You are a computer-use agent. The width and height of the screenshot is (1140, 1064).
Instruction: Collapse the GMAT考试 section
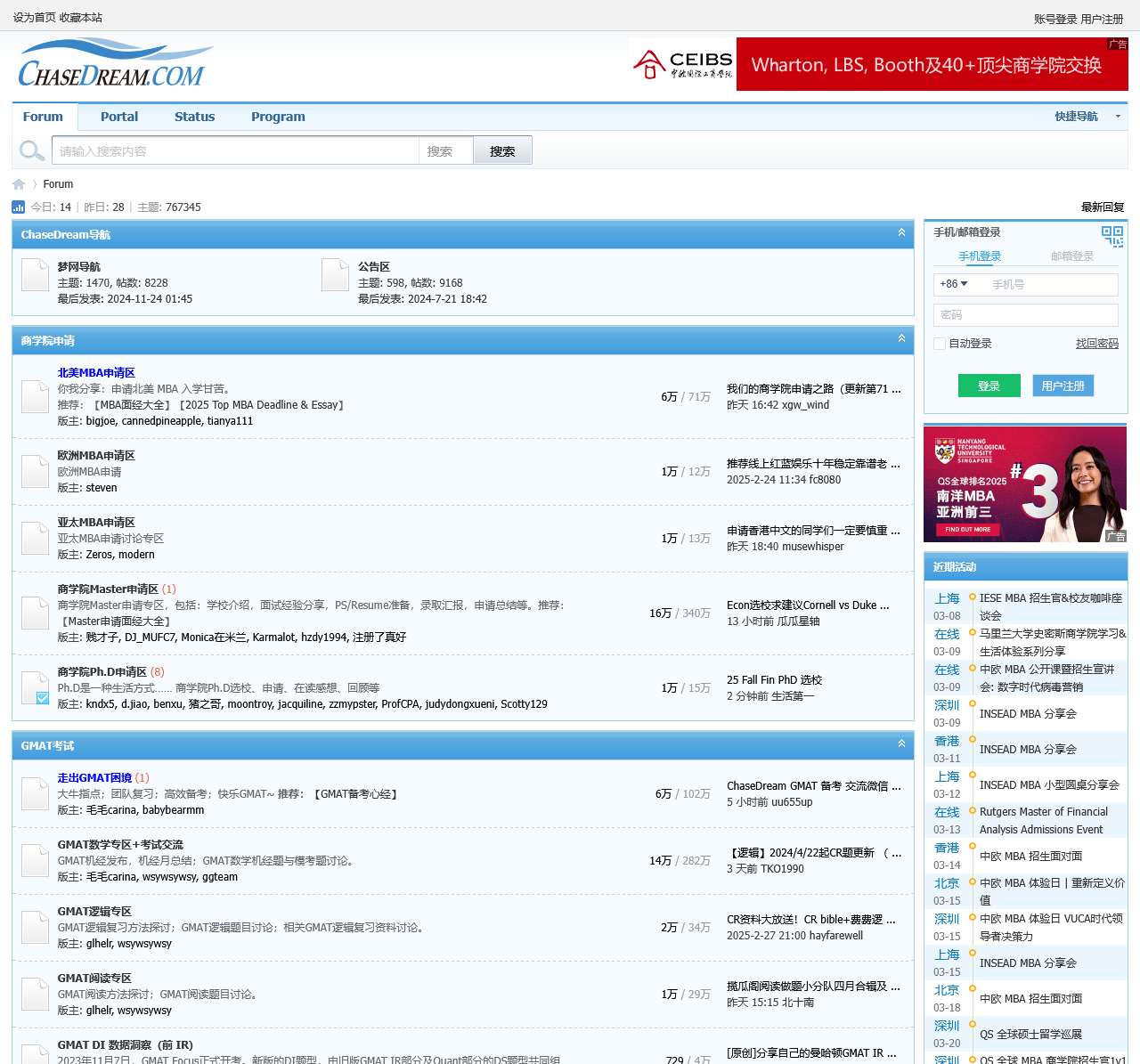click(x=901, y=743)
